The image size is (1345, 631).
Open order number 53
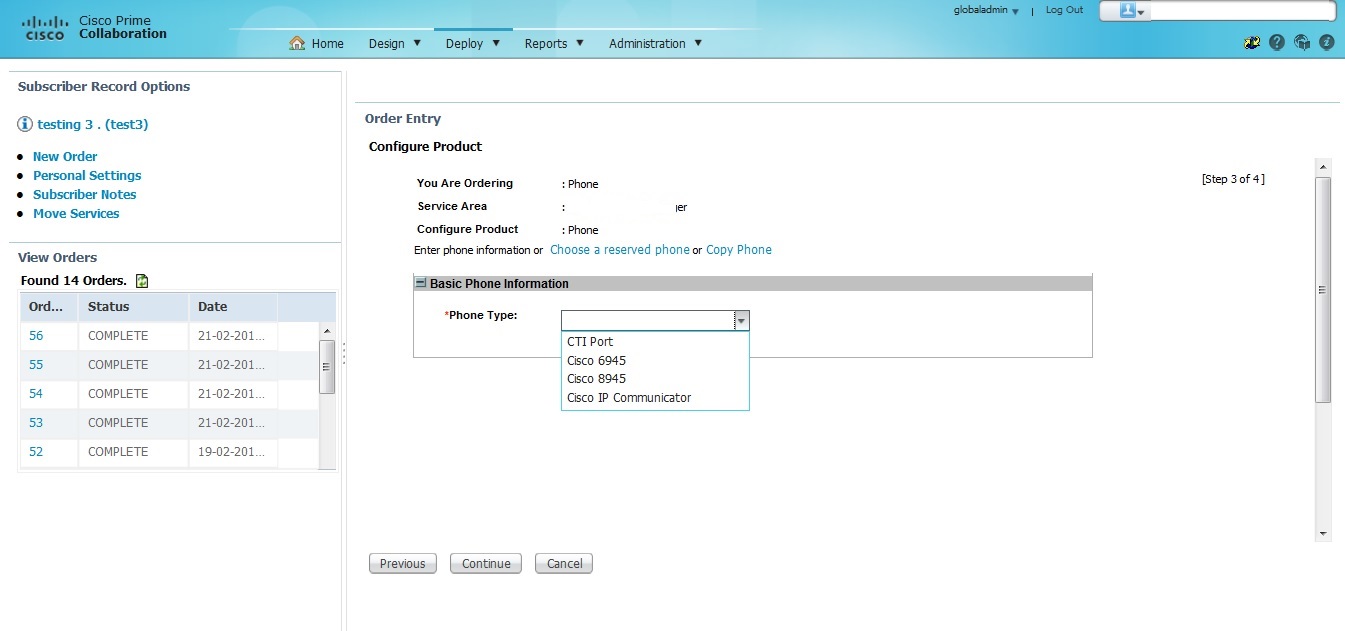point(36,423)
